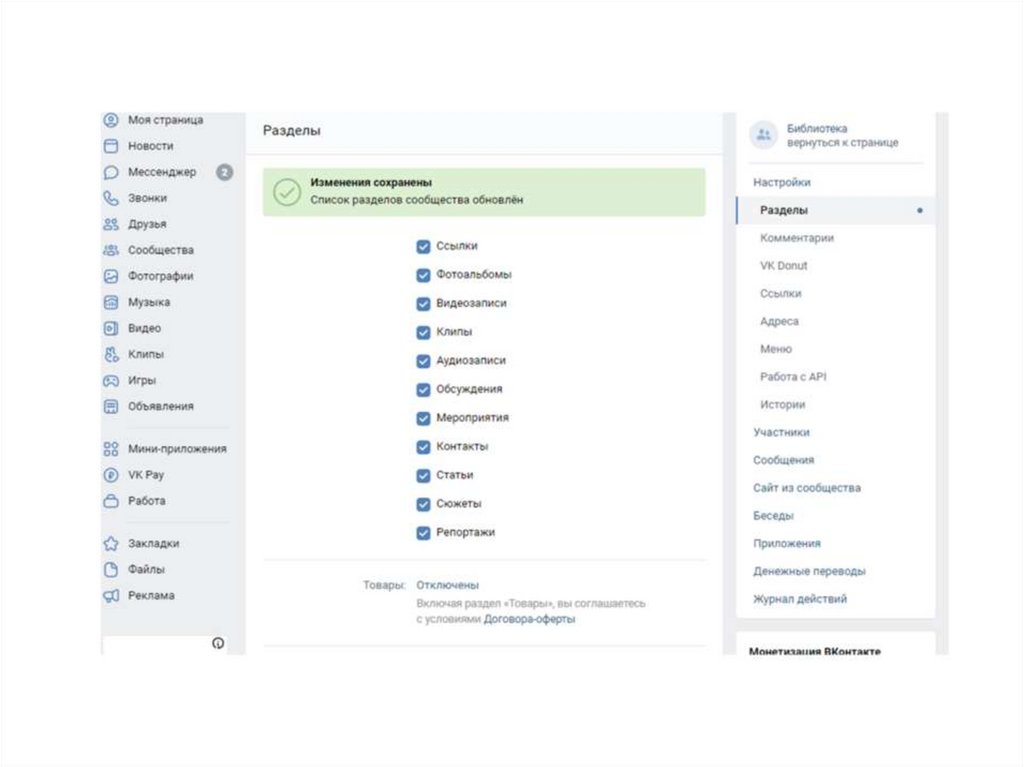Open the Договора-оферты link

[529, 619]
